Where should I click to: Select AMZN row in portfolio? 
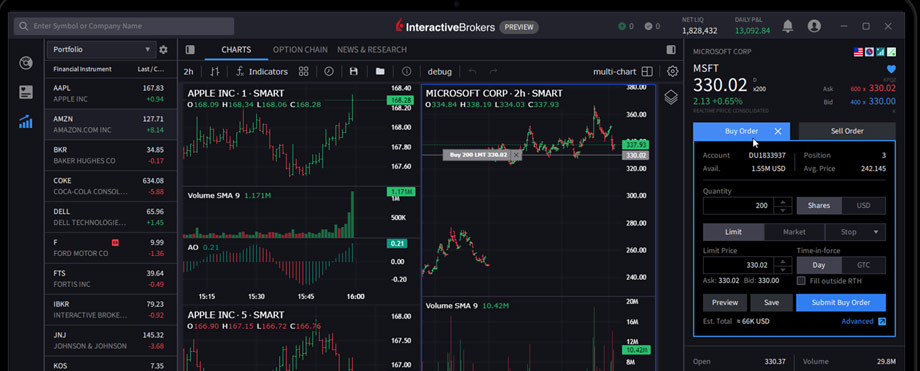click(110, 124)
